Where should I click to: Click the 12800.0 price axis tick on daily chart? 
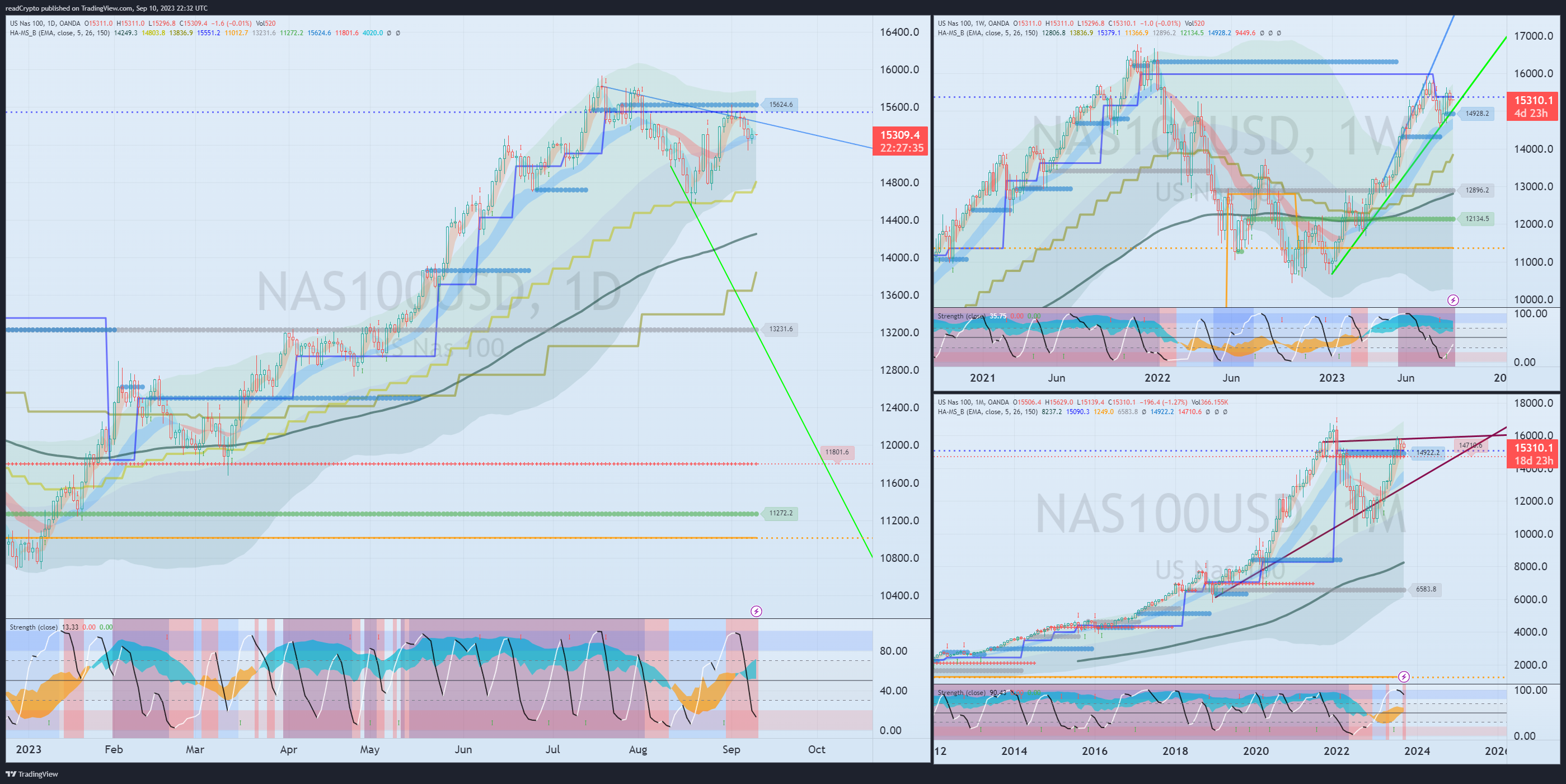click(899, 370)
